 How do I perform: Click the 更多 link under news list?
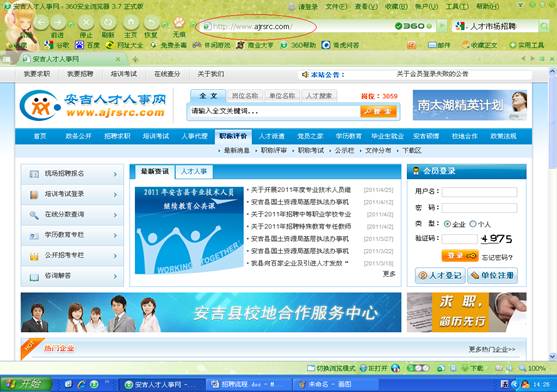389,274
